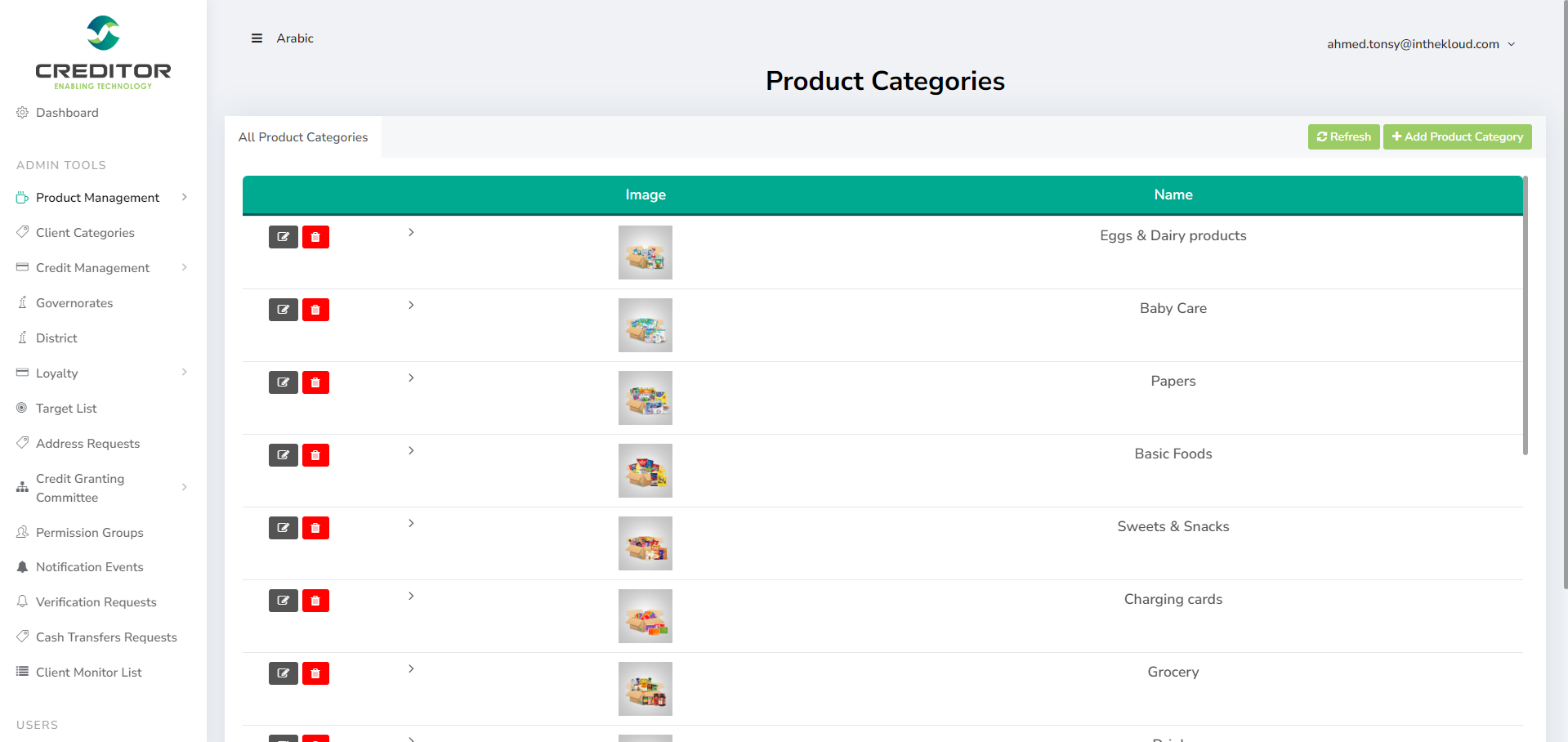Delete the Basic Foods category
This screenshot has width=1568, height=742.
click(x=315, y=455)
